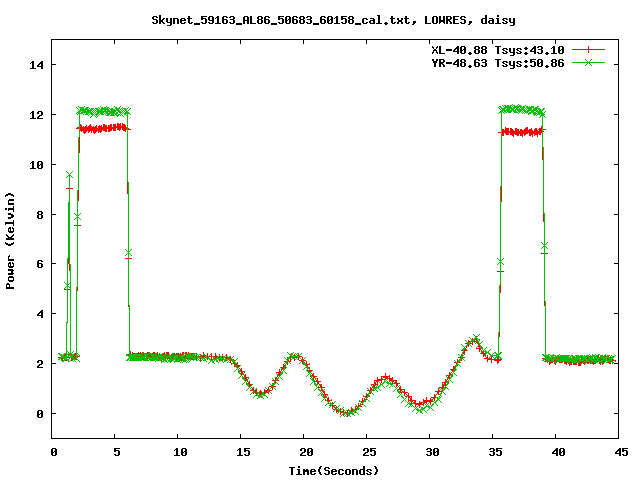Screen dimensions: 640x480
Task: Click the curve peak near 19 seconds
Action: 295,357
